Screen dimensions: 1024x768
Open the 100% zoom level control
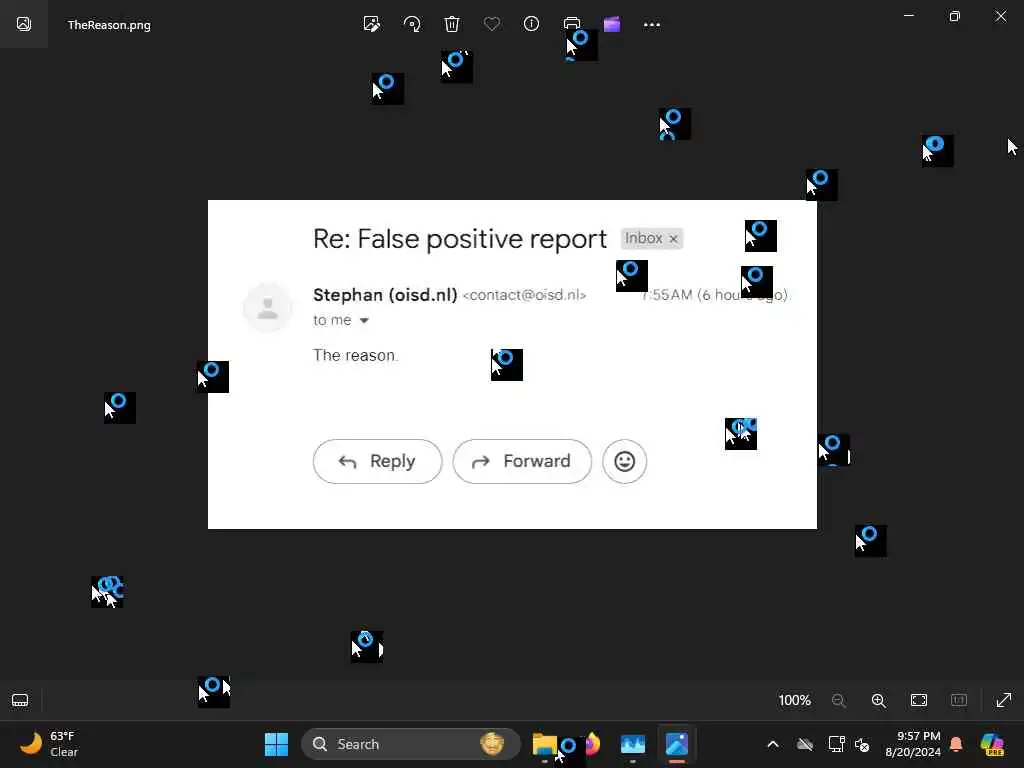coord(795,701)
